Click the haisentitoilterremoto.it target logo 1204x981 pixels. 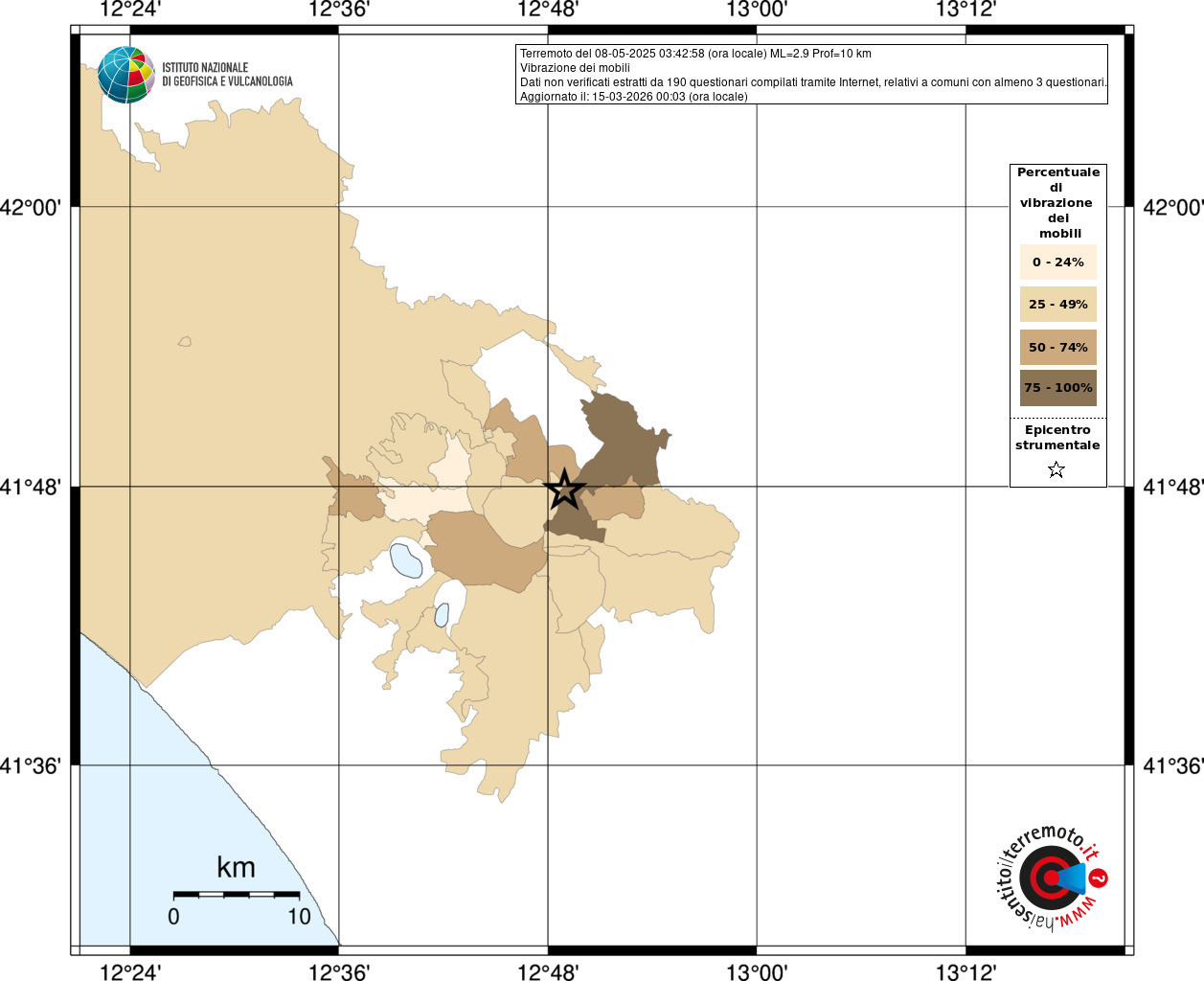point(1050,878)
